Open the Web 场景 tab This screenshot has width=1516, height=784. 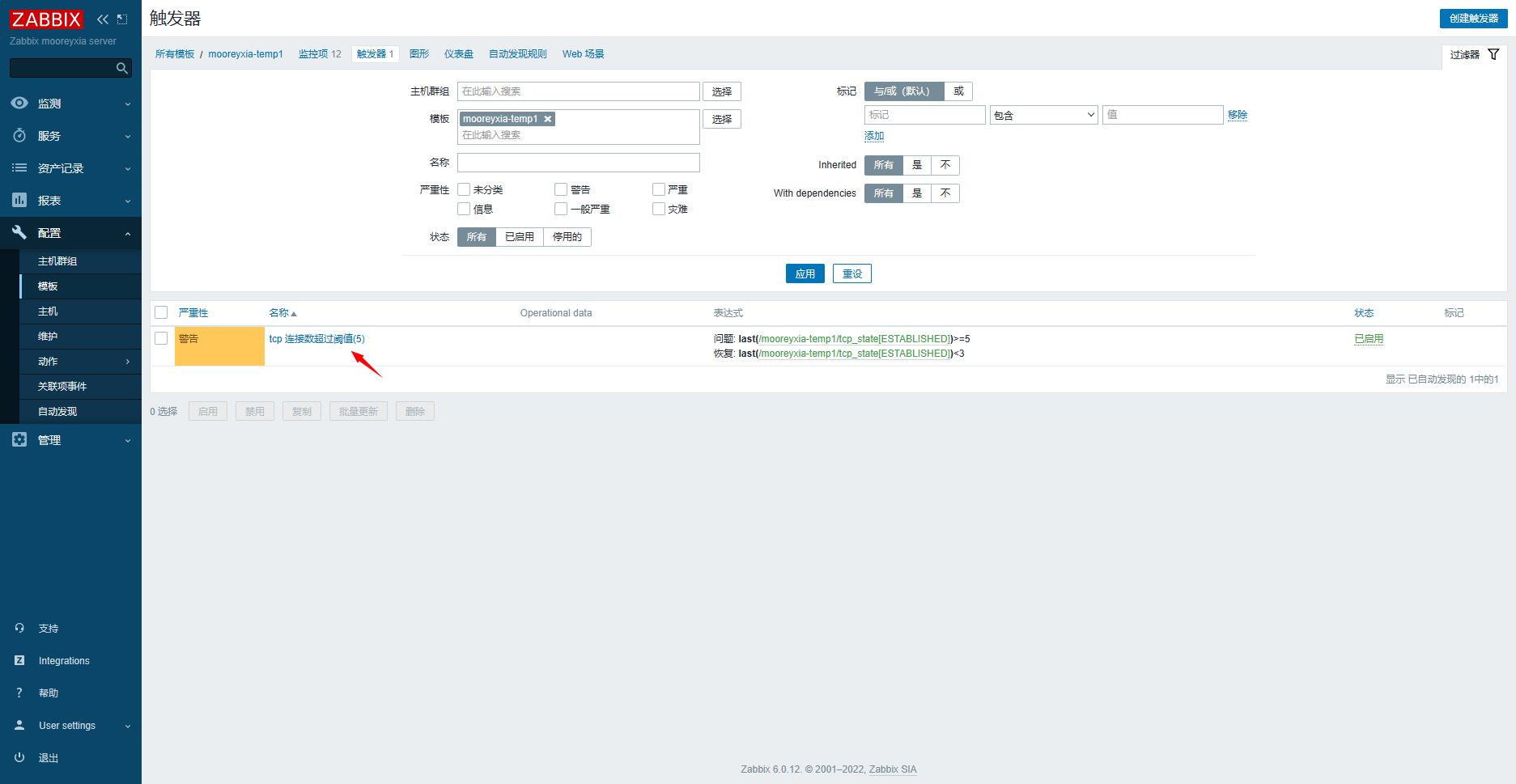pos(584,54)
